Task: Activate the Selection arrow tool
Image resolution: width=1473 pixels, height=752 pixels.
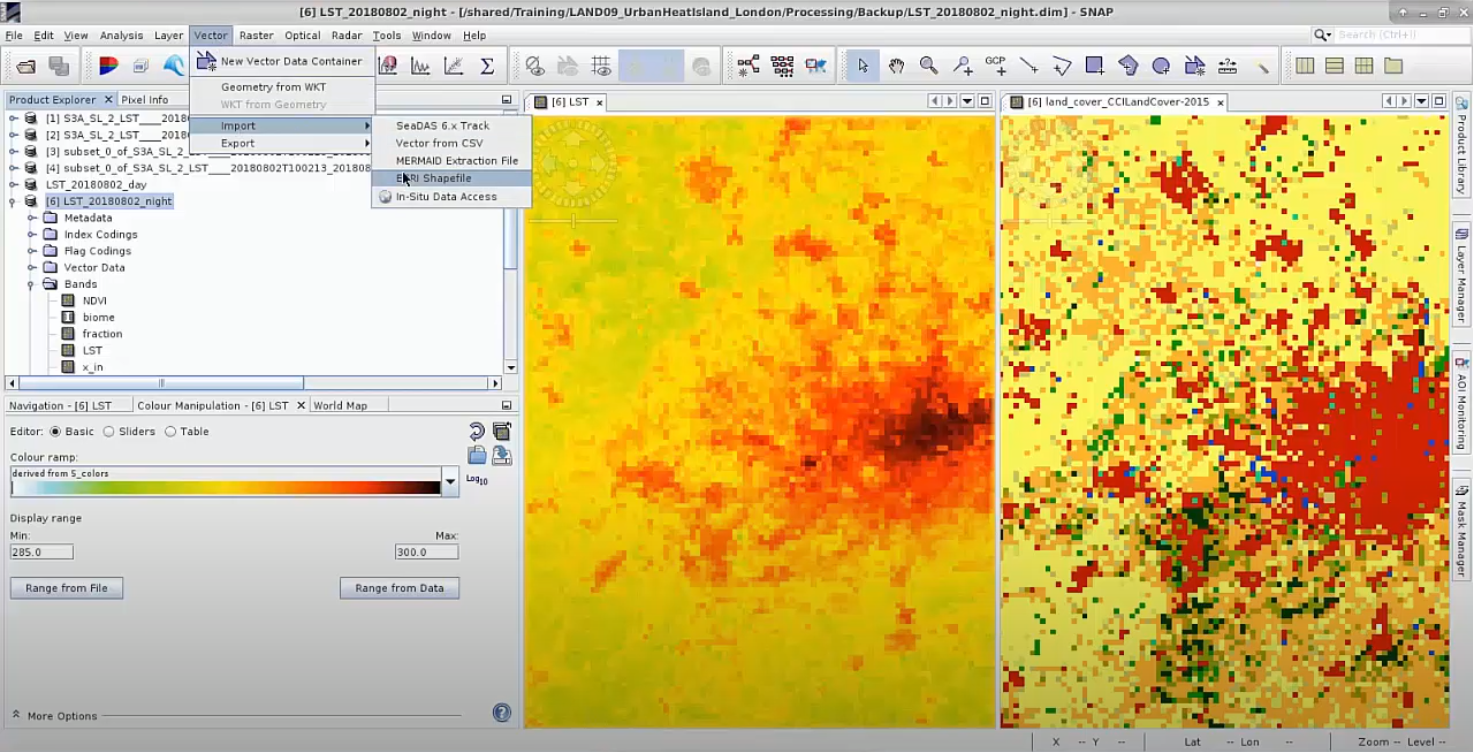Action: click(863, 66)
